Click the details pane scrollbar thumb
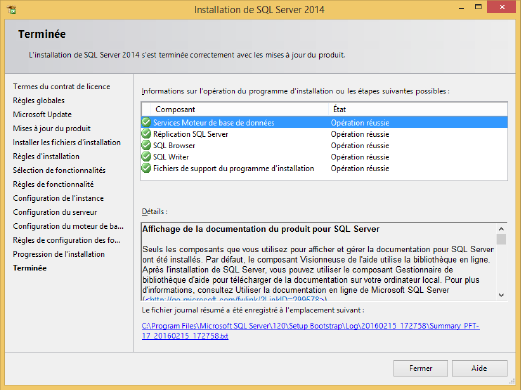Viewport: 522px width, 390px height. (501, 239)
